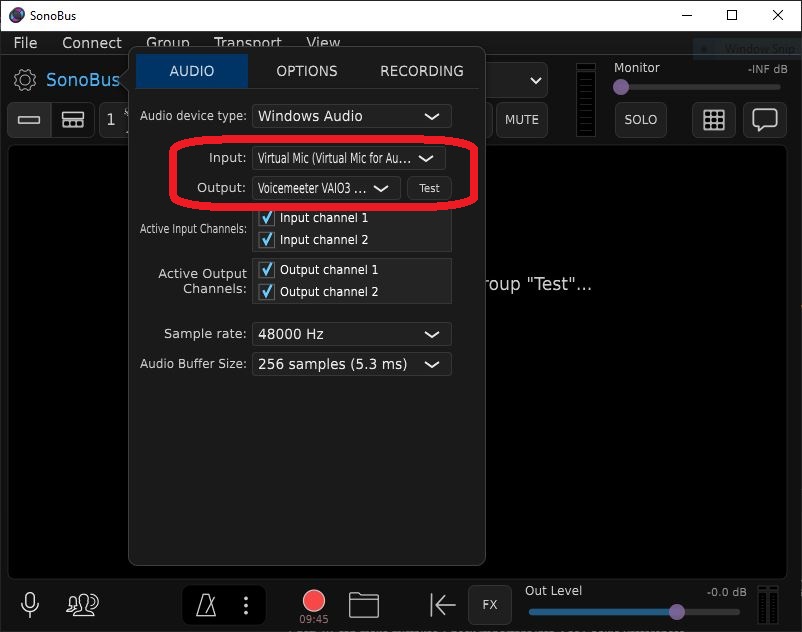The height and width of the screenshot is (632, 802).
Task: Click the SOLO button
Action: pos(640,120)
